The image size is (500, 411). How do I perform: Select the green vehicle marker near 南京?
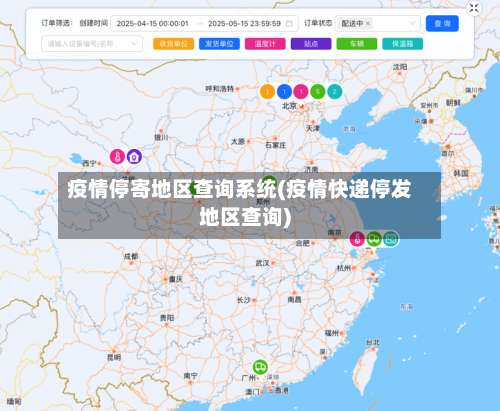coord(374,239)
